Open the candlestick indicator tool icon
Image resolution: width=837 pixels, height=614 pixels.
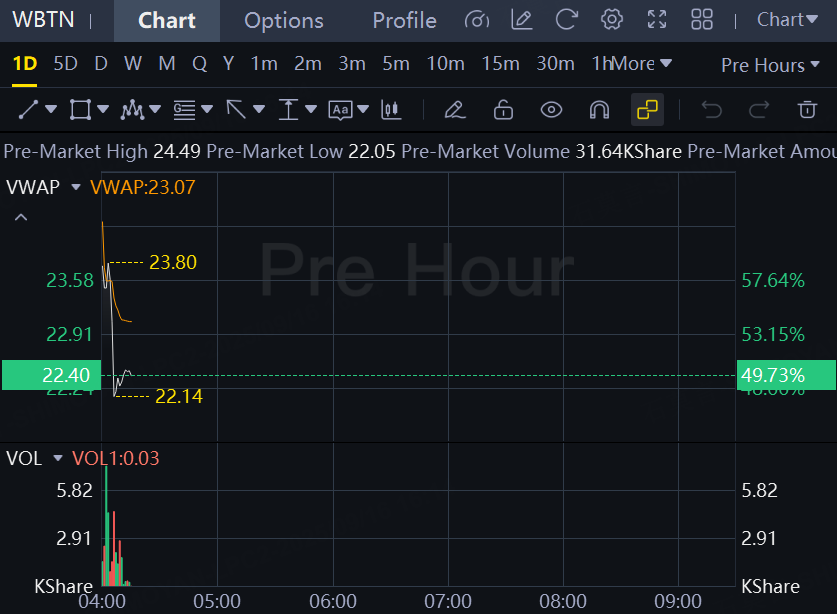pyautogui.click(x=391, y=110)
